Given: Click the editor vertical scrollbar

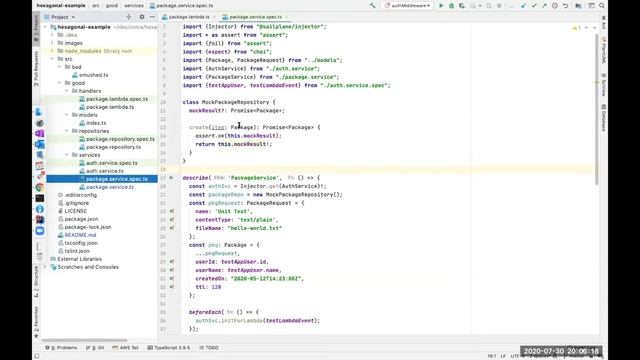Looking at the screenshot, I should [x=596, y=108].
